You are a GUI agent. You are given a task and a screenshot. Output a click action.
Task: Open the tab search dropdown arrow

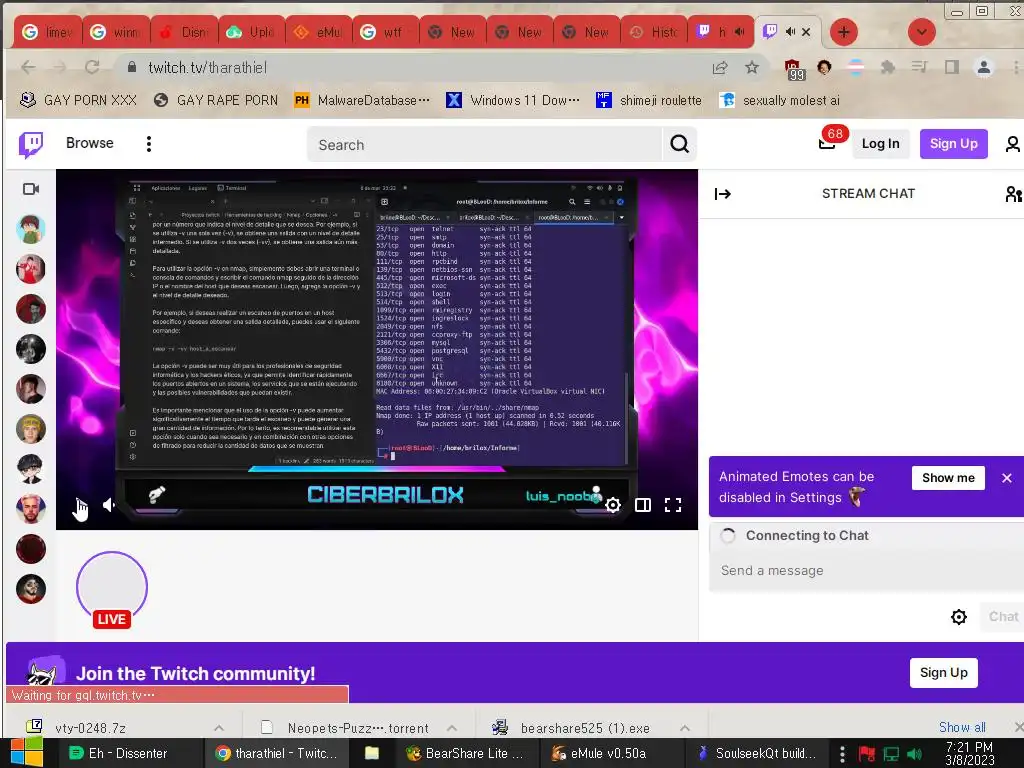point(921,32)
